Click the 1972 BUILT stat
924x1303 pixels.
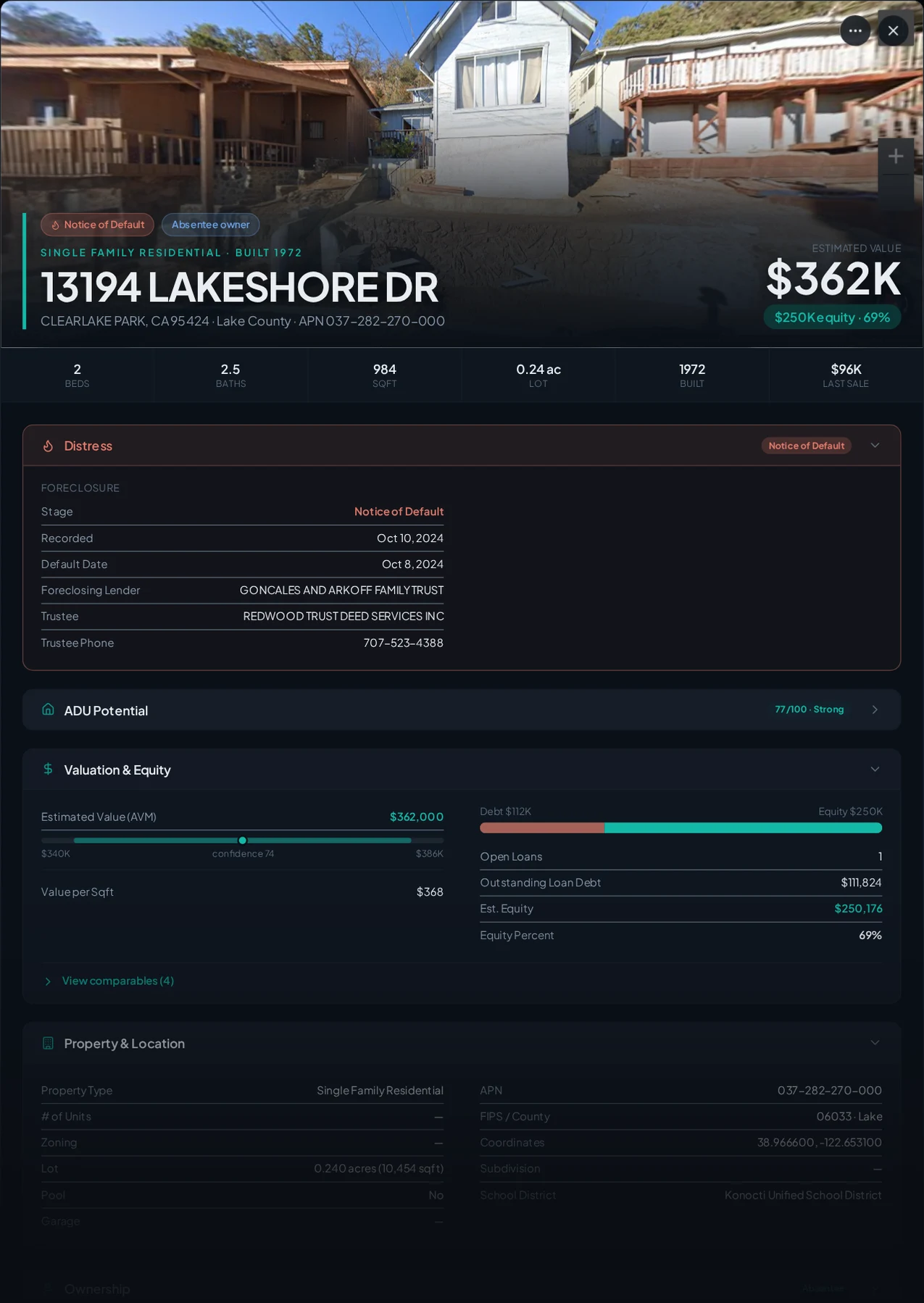click(691, 375)
